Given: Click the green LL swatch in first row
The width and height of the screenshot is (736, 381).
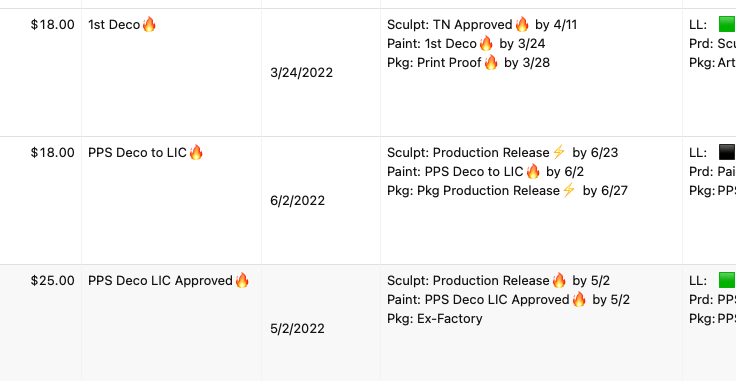Looking at the screenshot, I should (727, 24).
